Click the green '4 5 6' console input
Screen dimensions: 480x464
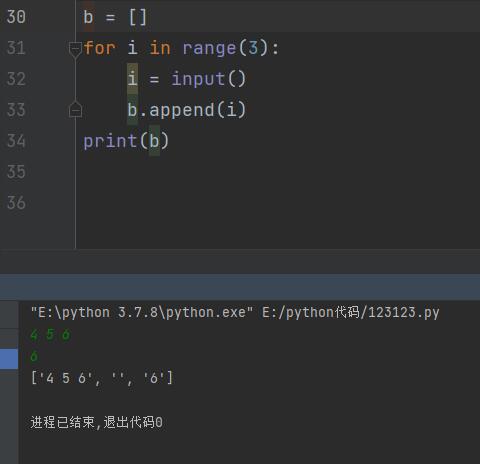(x=50, y=334)
